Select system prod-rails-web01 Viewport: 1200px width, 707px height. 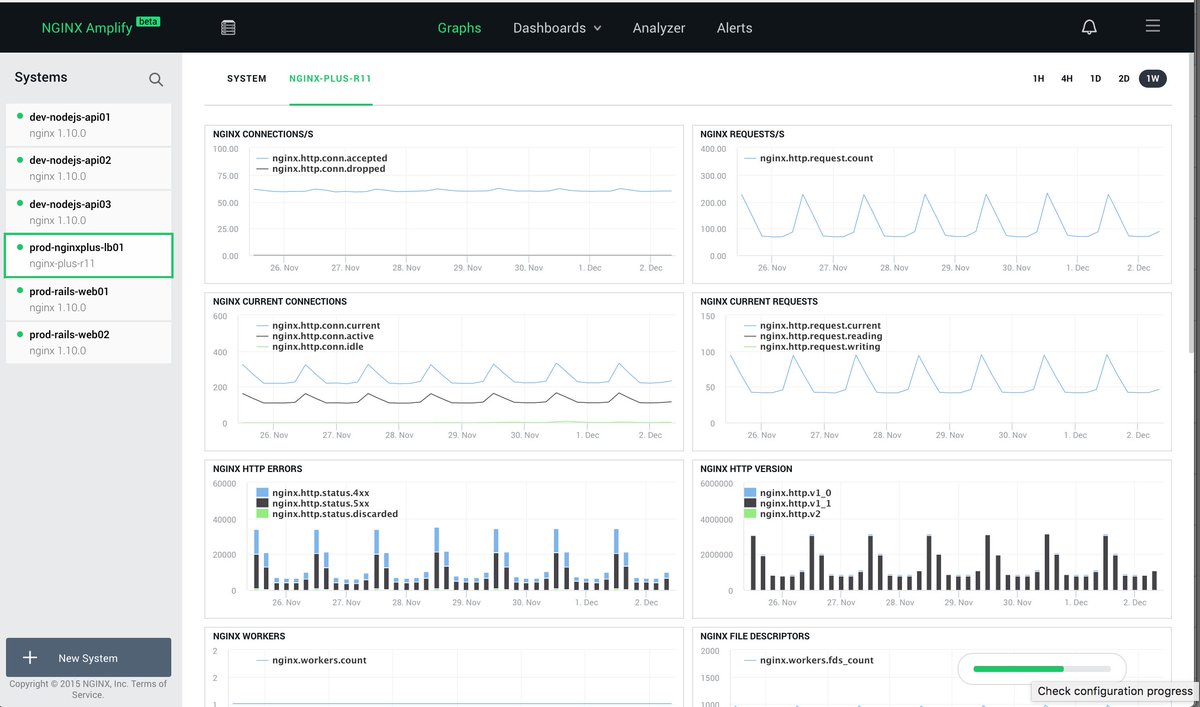[x=88, y=299]
